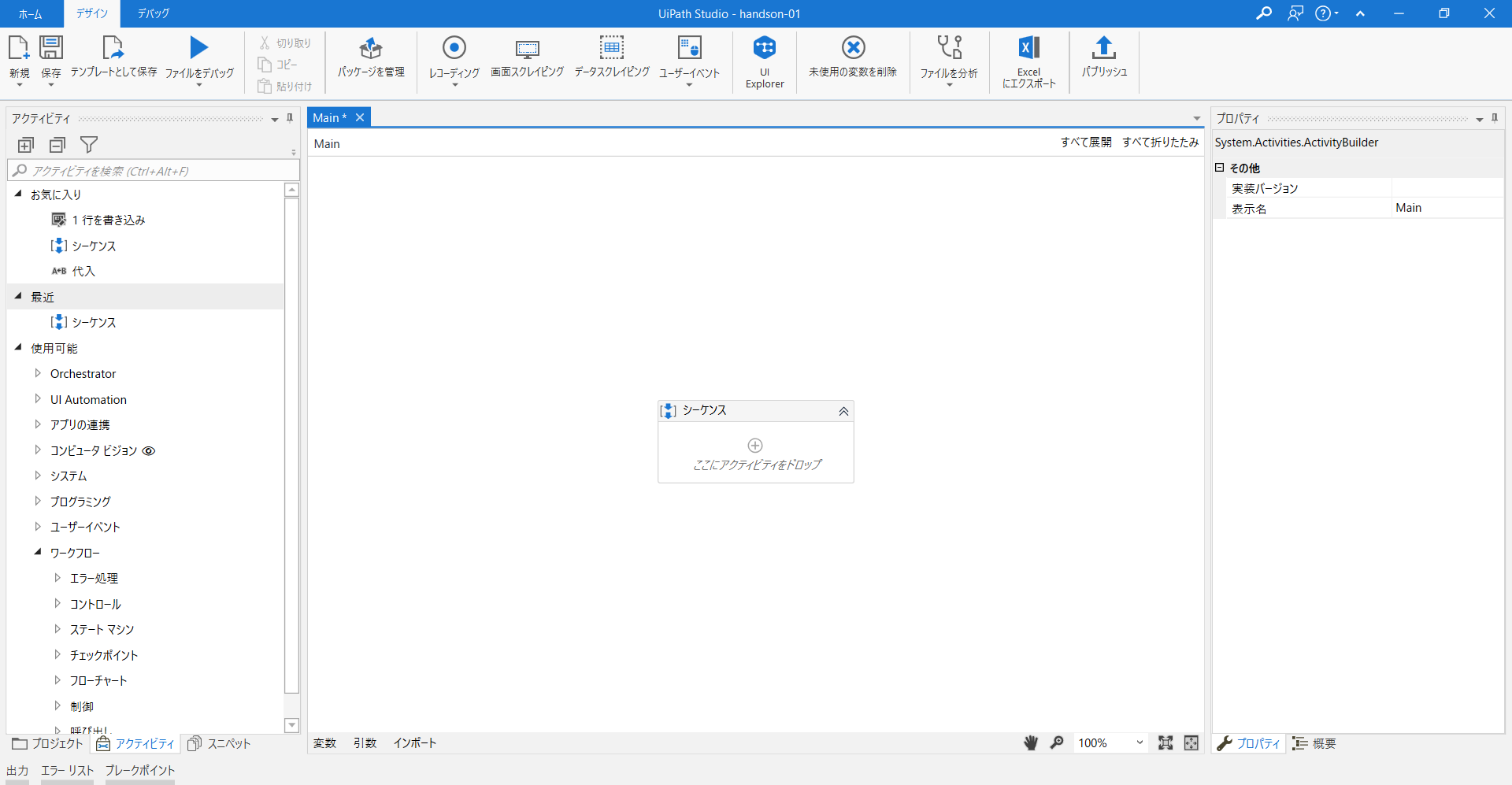
Task: Click 切り取り (Cut) in the ribbon
Action: pos(285,43)
